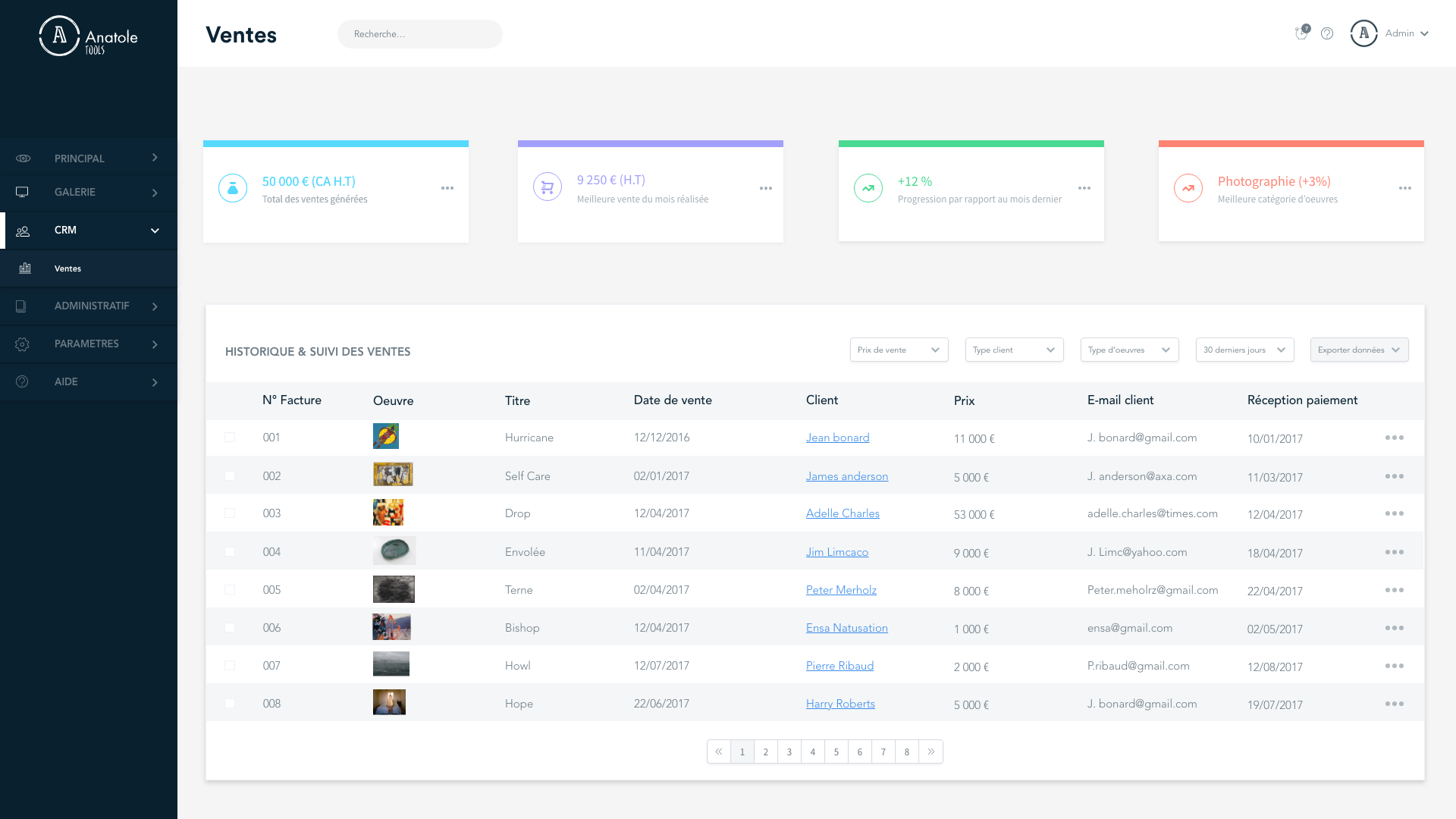
Task: Click the notification bell icon
Action: coord(1301,33)
